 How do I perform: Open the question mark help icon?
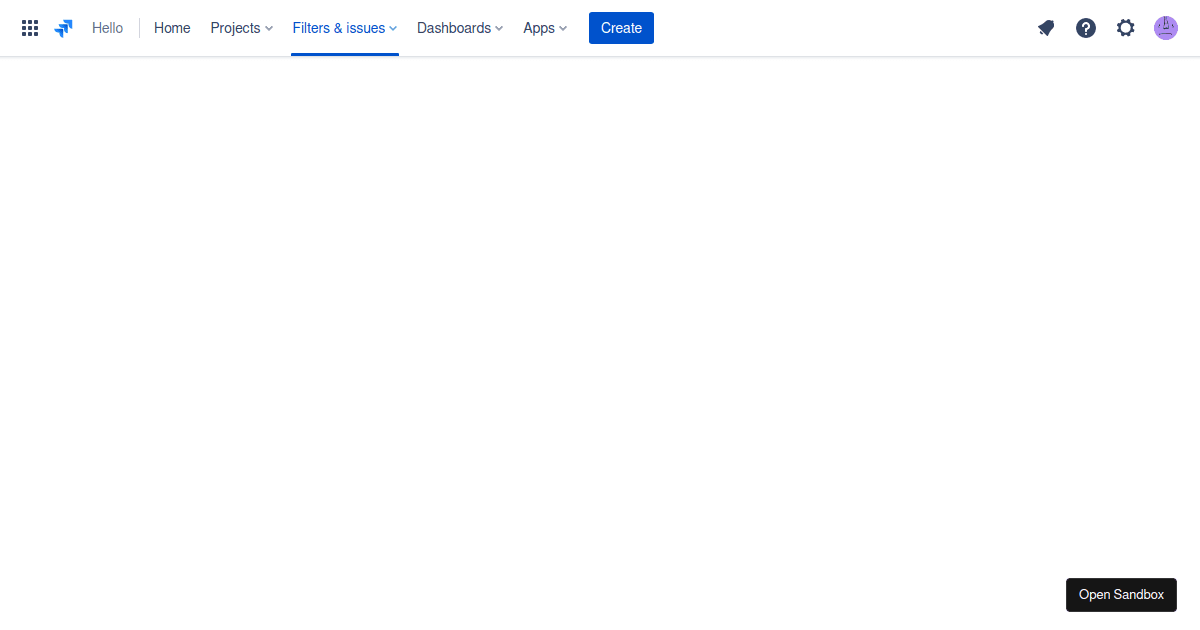click(x=1086, y=28)
